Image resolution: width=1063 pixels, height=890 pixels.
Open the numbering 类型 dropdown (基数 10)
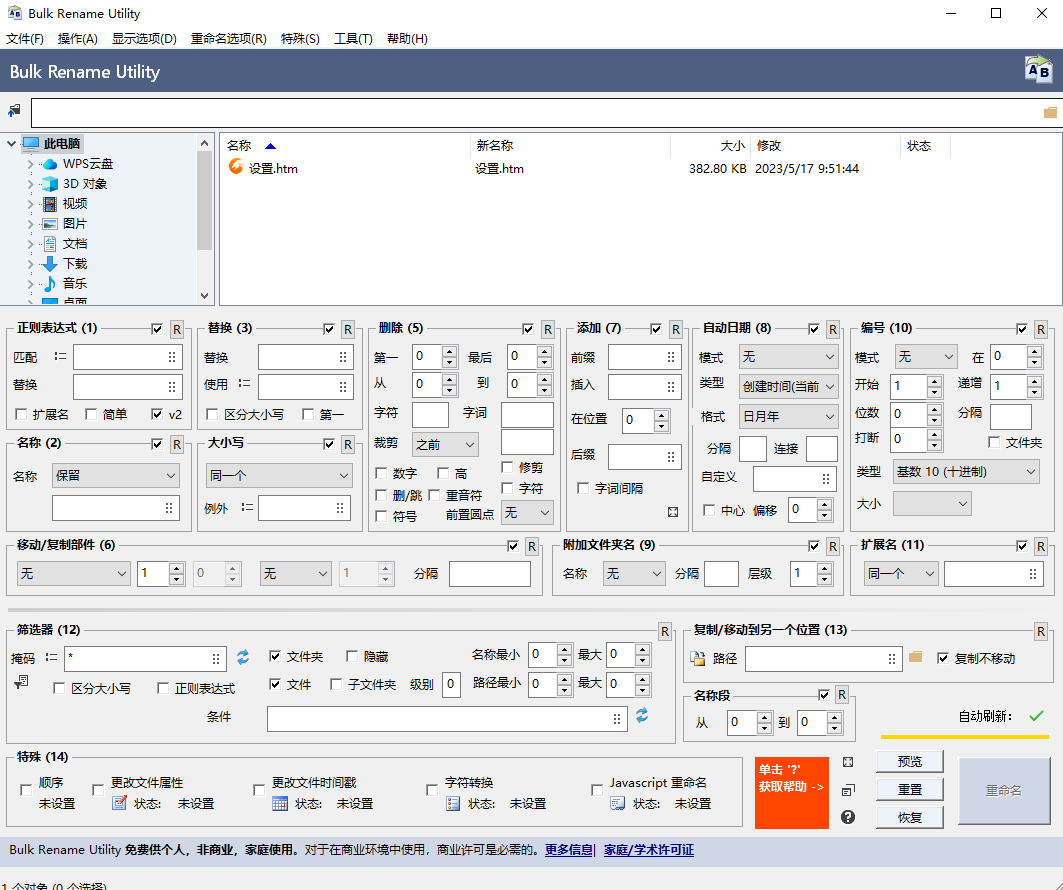(966, 471)
